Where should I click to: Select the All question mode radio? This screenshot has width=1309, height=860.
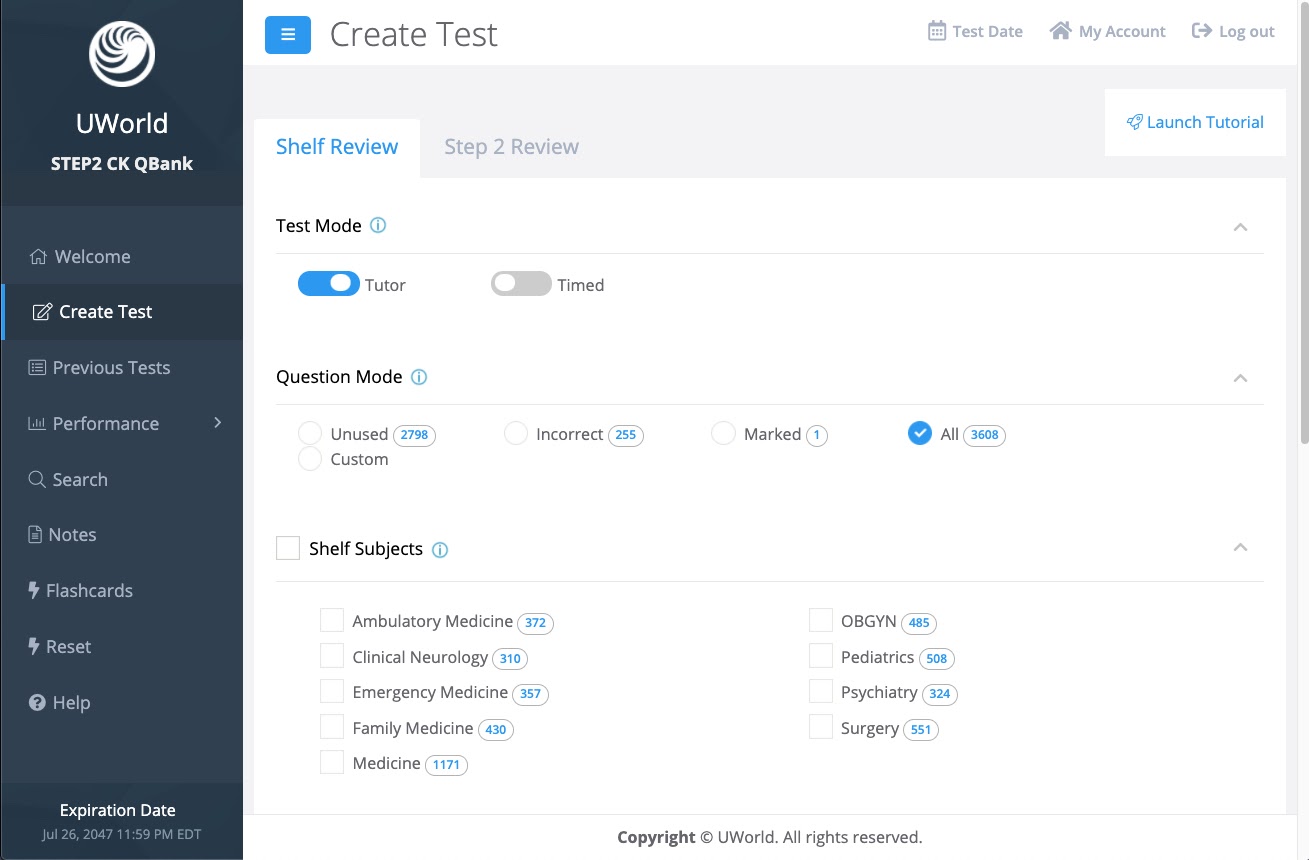(x=920, y=433)
